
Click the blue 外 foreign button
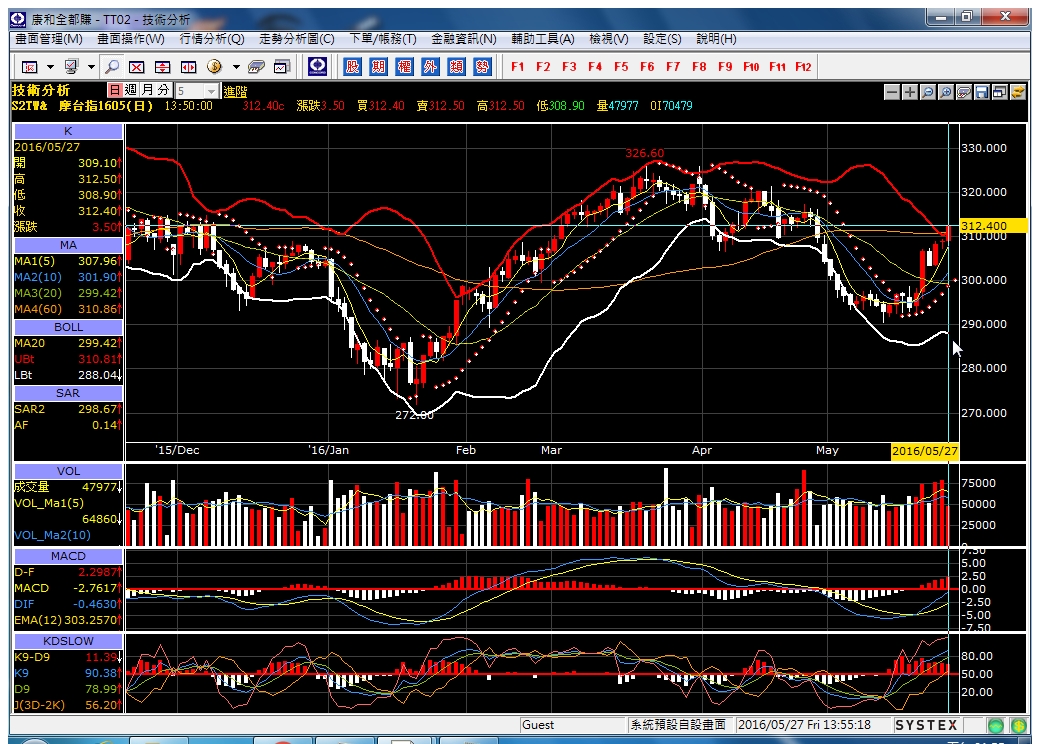[430, 66]
